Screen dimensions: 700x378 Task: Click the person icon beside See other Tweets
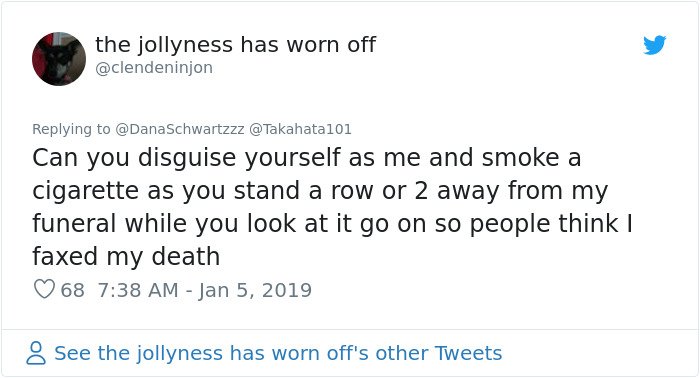[x=36, y=353]
